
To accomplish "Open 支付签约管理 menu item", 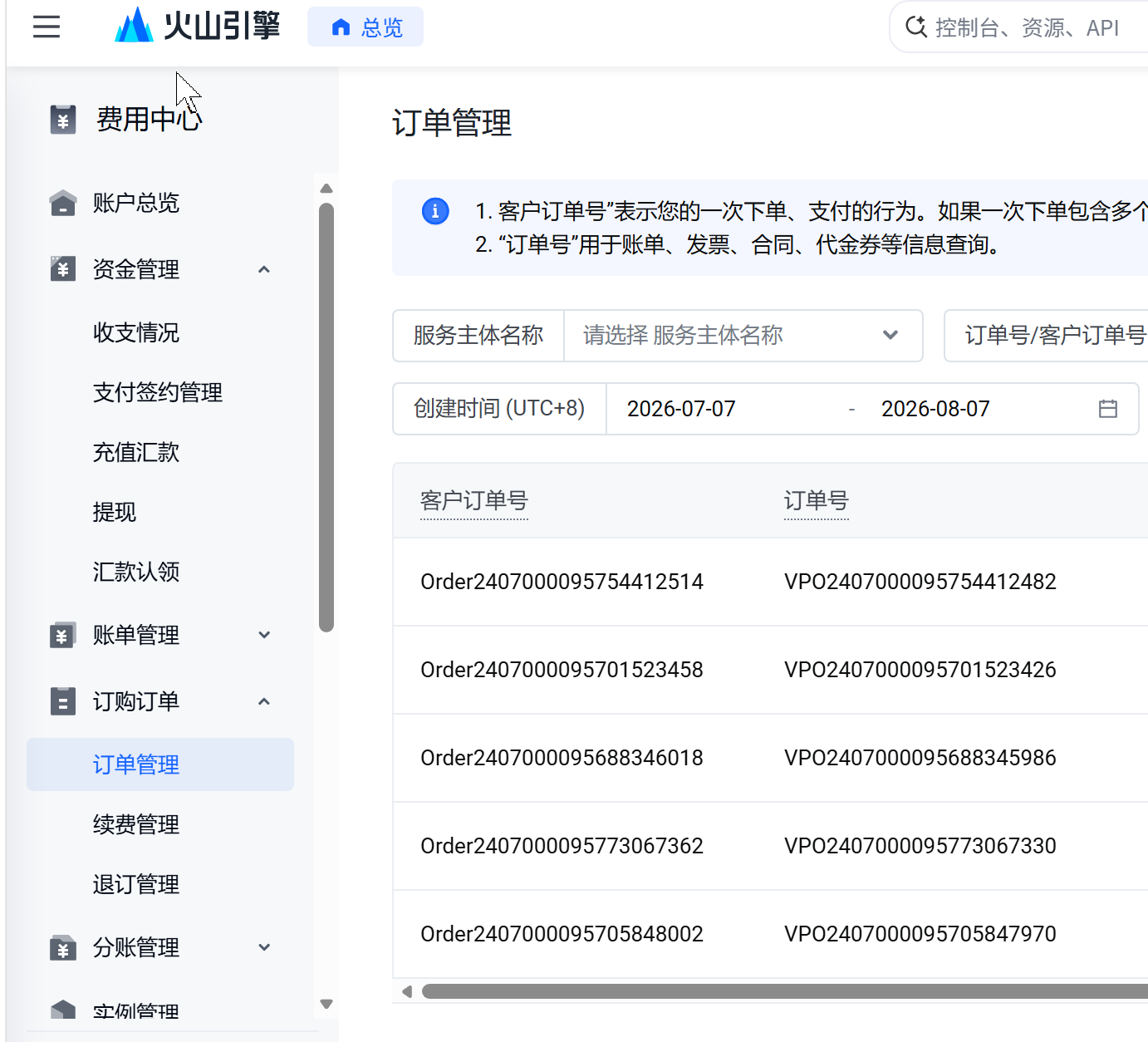I will pyautogui.click(x=158, y=392).
